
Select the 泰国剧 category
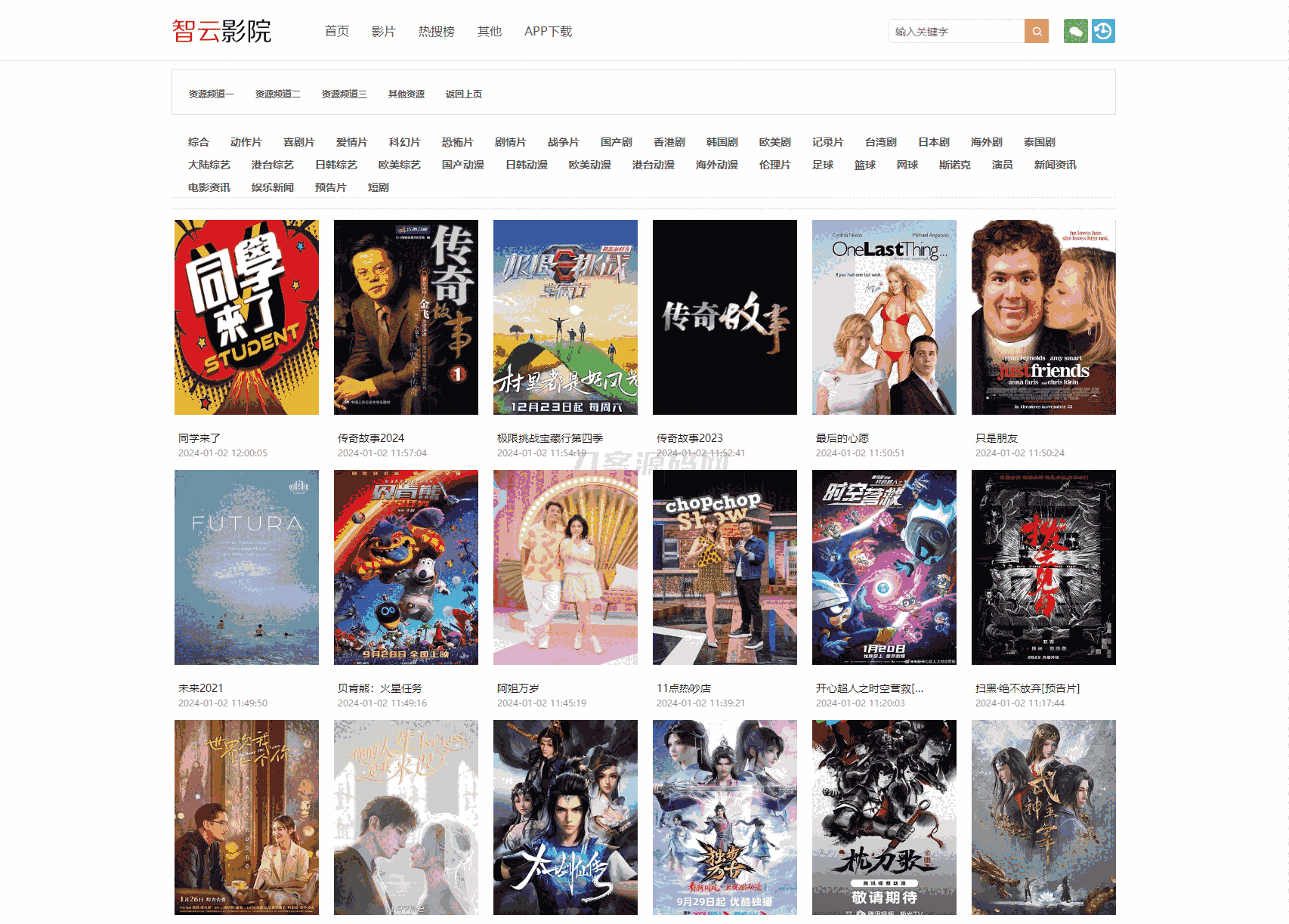pyautogui.click(x=1040, y=142)
